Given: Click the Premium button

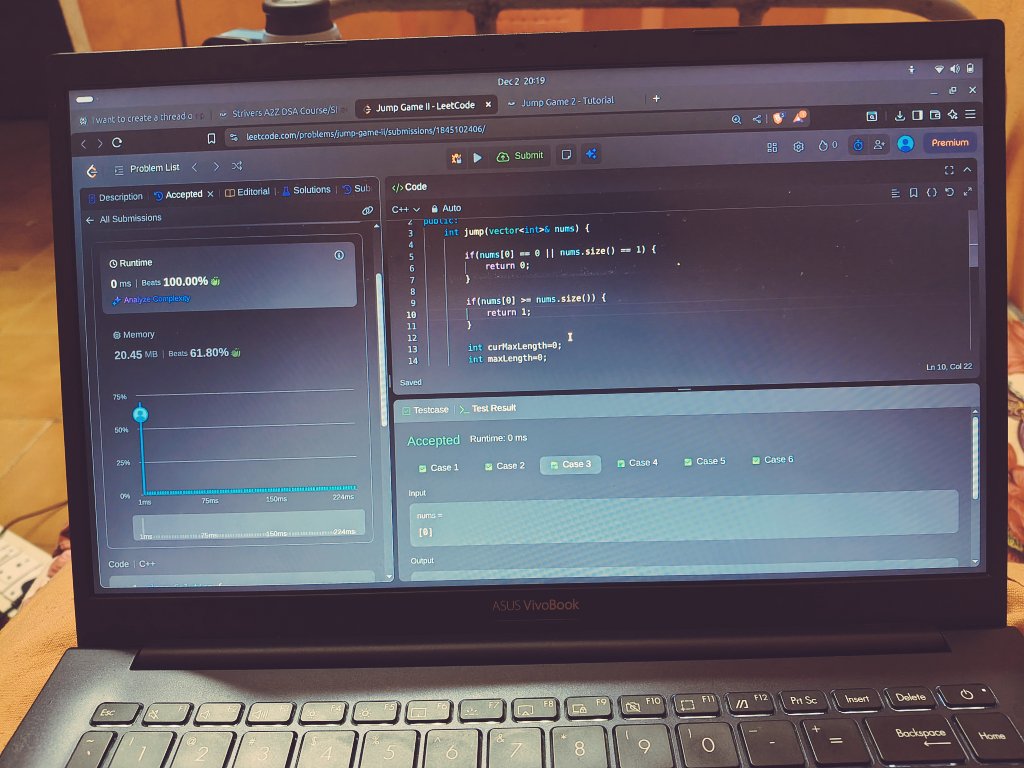Looking at the screenshot, I should click(950, 142).
